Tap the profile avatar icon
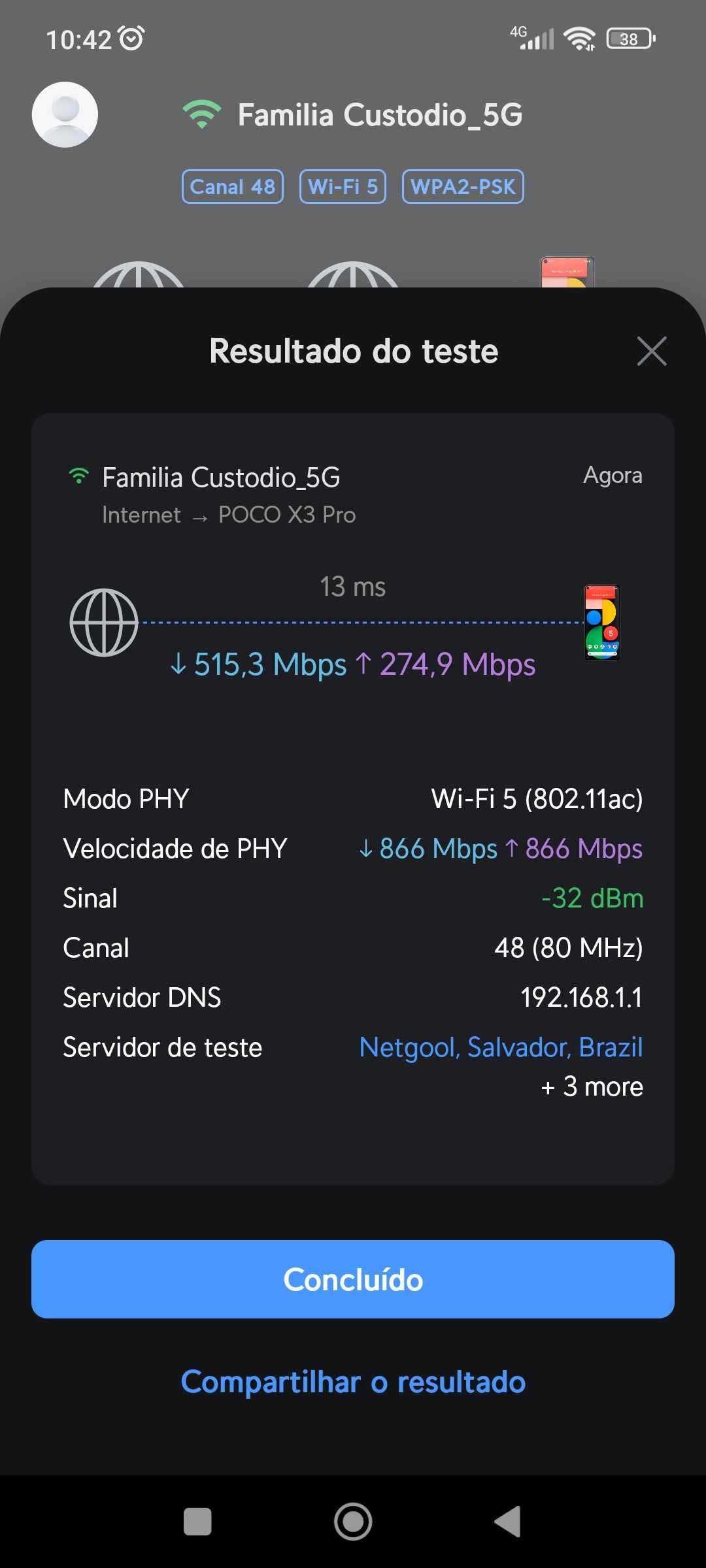This screenshot has width=706, height=1568. (x=65, y=114)
